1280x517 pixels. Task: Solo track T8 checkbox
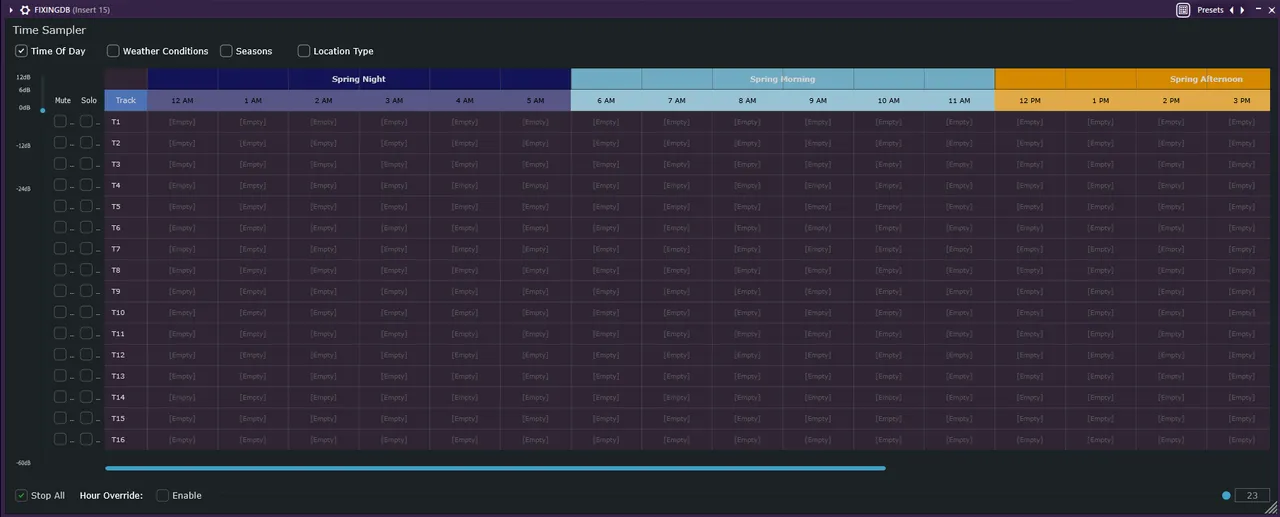pyautogui.click(x=86, y=270)
